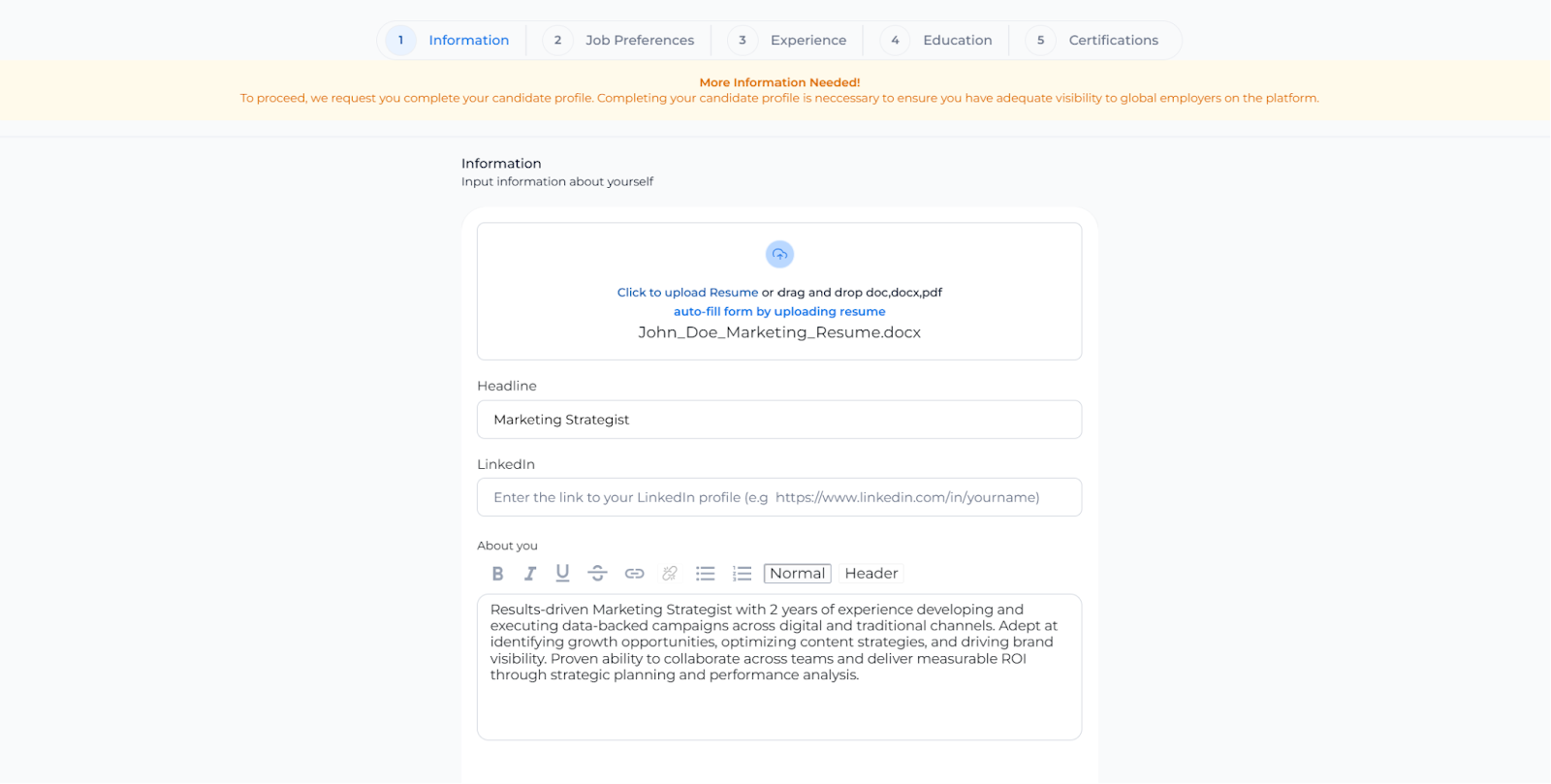Screen dimensions: 1551x784
Task: Click the 'More Information Needed!' banner heading
Action: 779,82
